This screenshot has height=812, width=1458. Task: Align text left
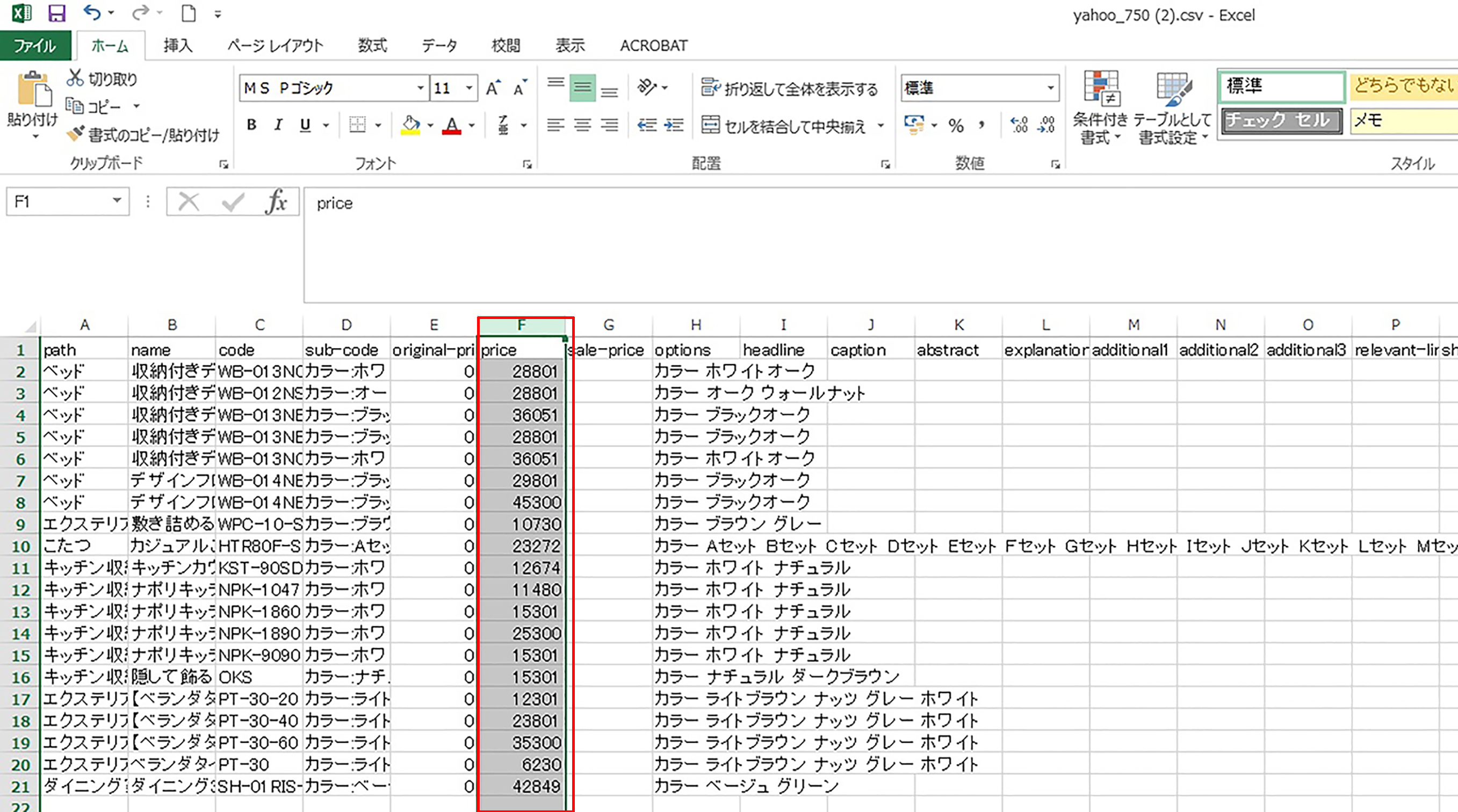click(556, 125)
